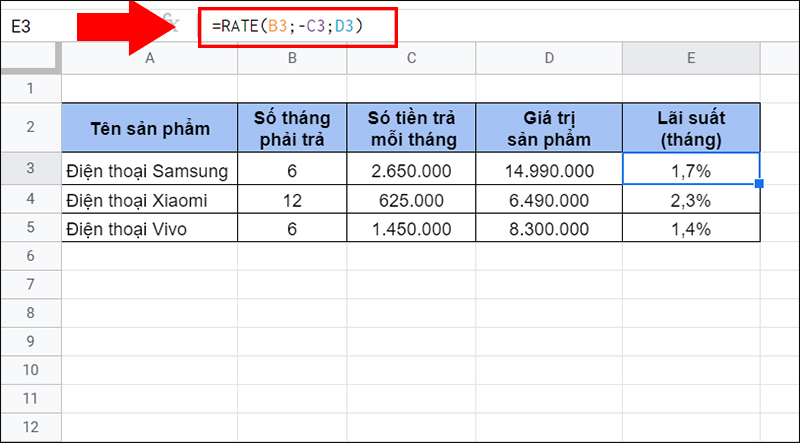Click the 'Giá trị sản phẩm' header cell
The image size is (800, 443).
click(x=549, y=127)
